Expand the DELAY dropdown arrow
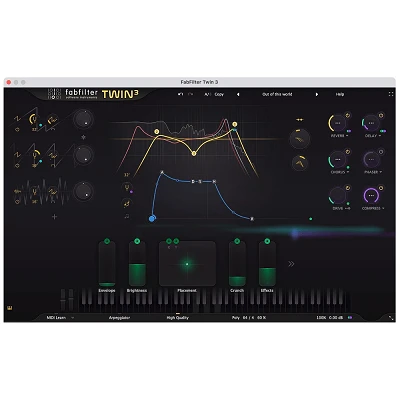Viewport: 400px width, 400px height. pos(379,136)
